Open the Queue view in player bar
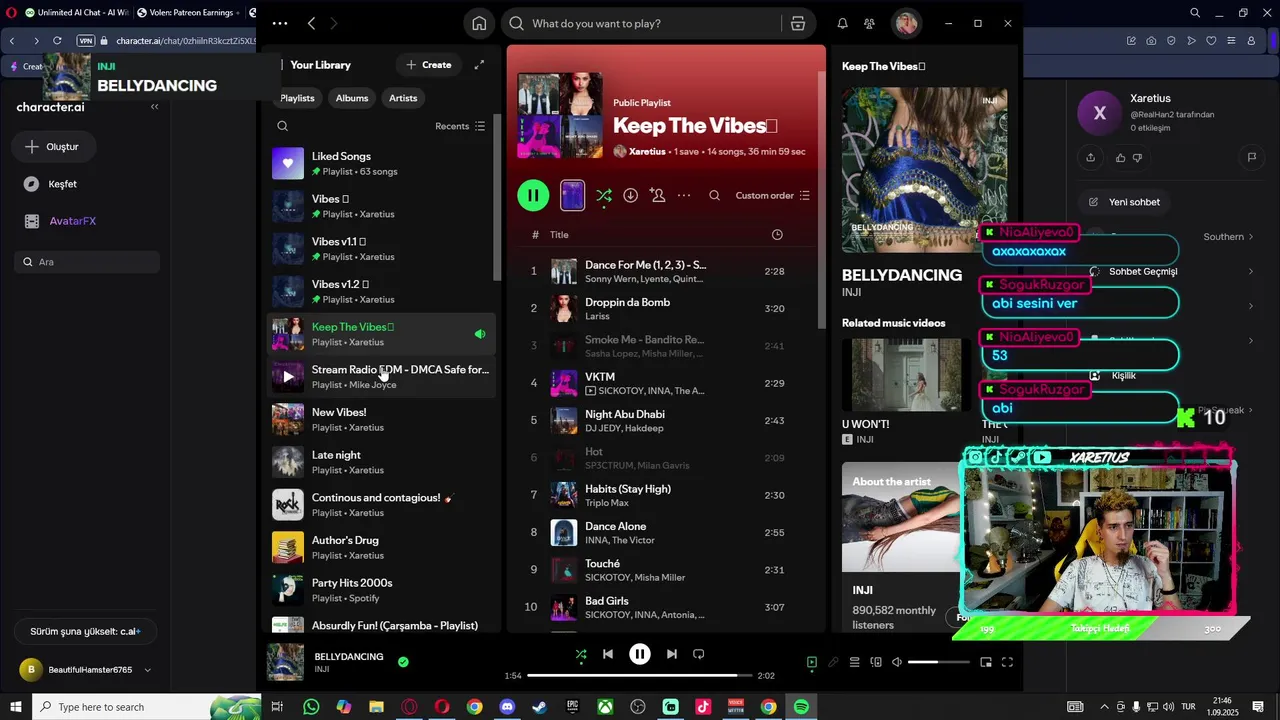Viewport: 1280px width, 720px height. point(854,662)
